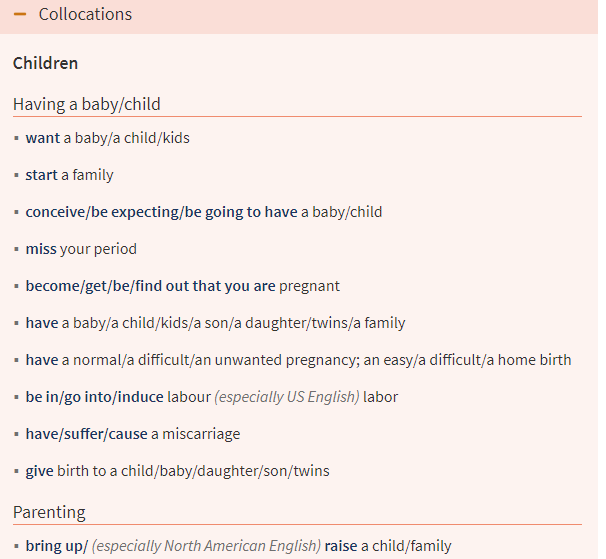Click the 'be in/go into/induce' labour entry
Screen dimensions: 606x559
pyautogui.click(x=94, y=397)
